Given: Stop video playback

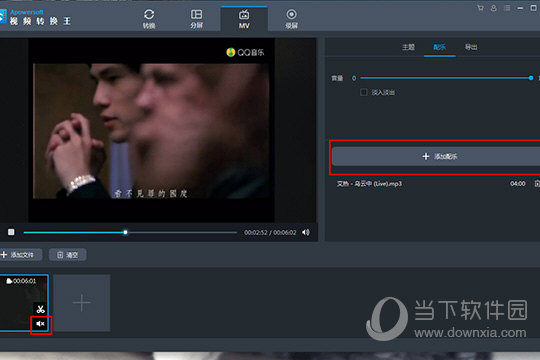Looking at the screenshot, I should click(11, 232).
